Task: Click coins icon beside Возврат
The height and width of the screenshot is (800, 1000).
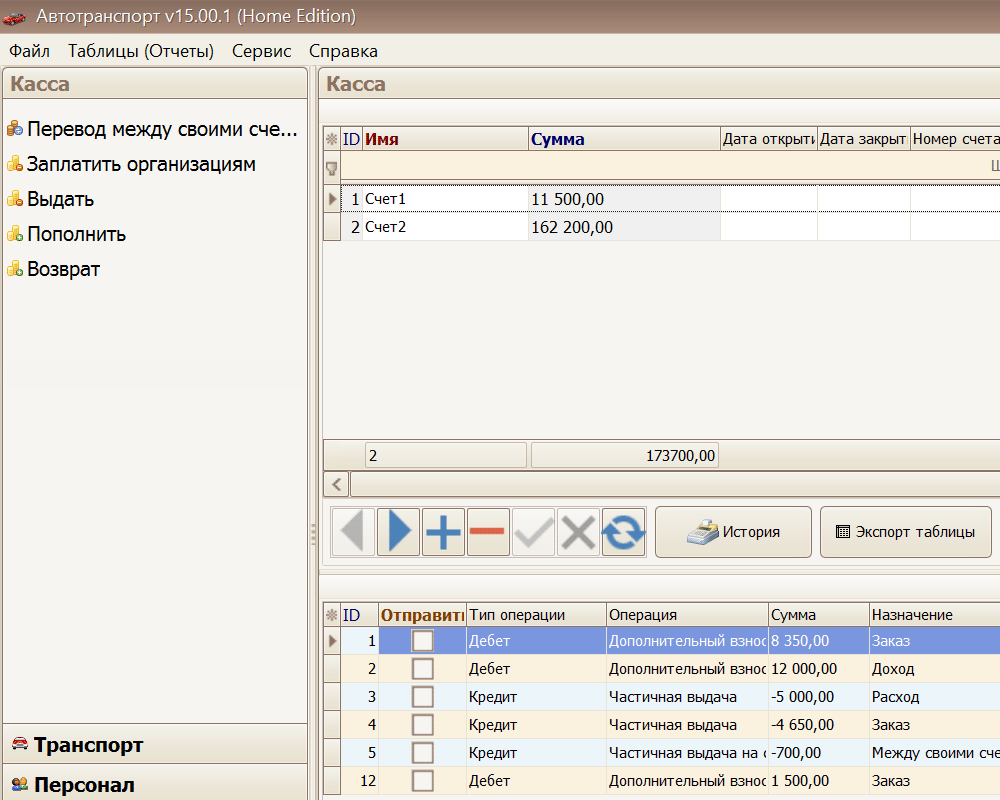Action: (15, 269)
